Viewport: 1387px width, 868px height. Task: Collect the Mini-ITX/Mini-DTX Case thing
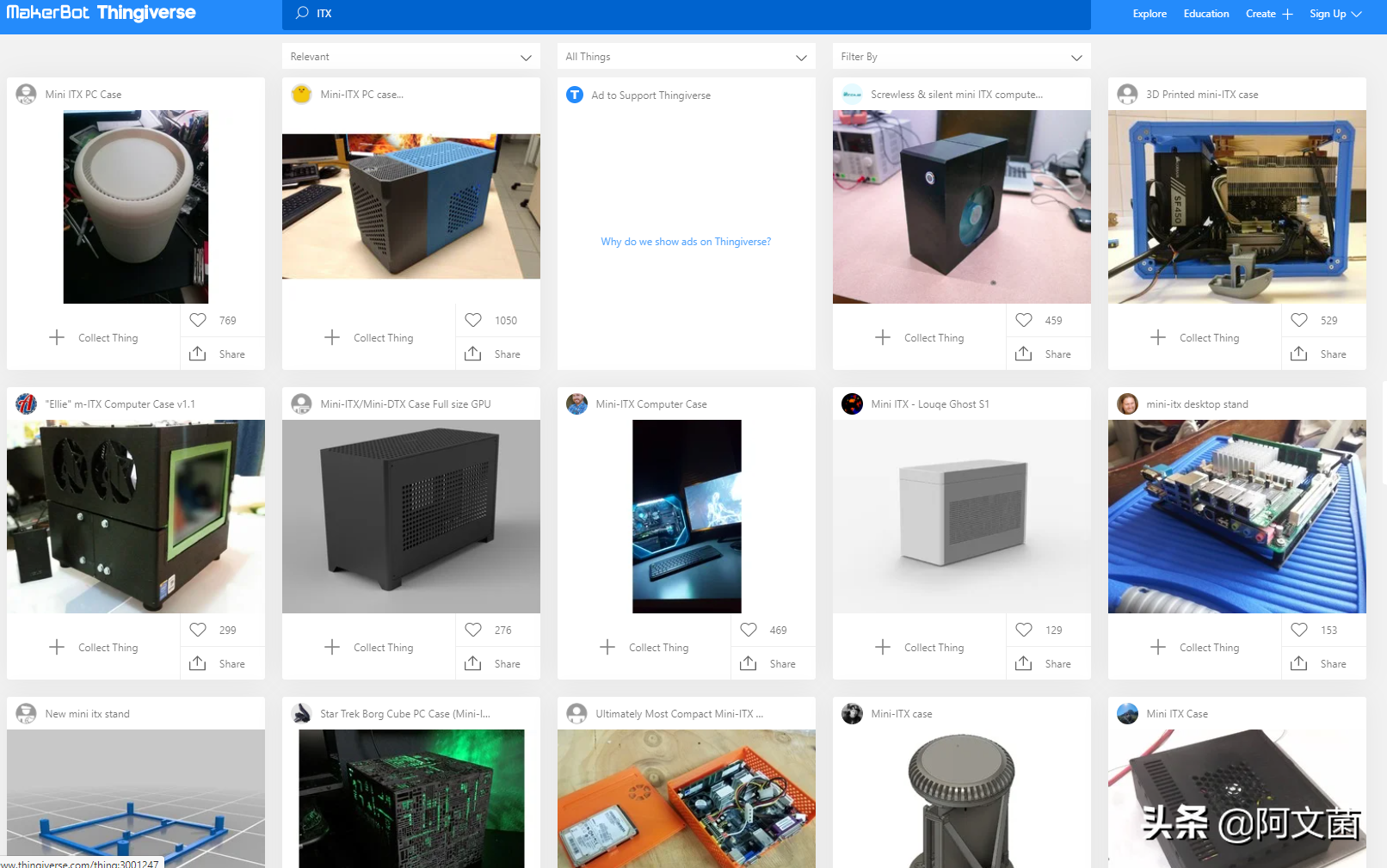coord(369,647)
